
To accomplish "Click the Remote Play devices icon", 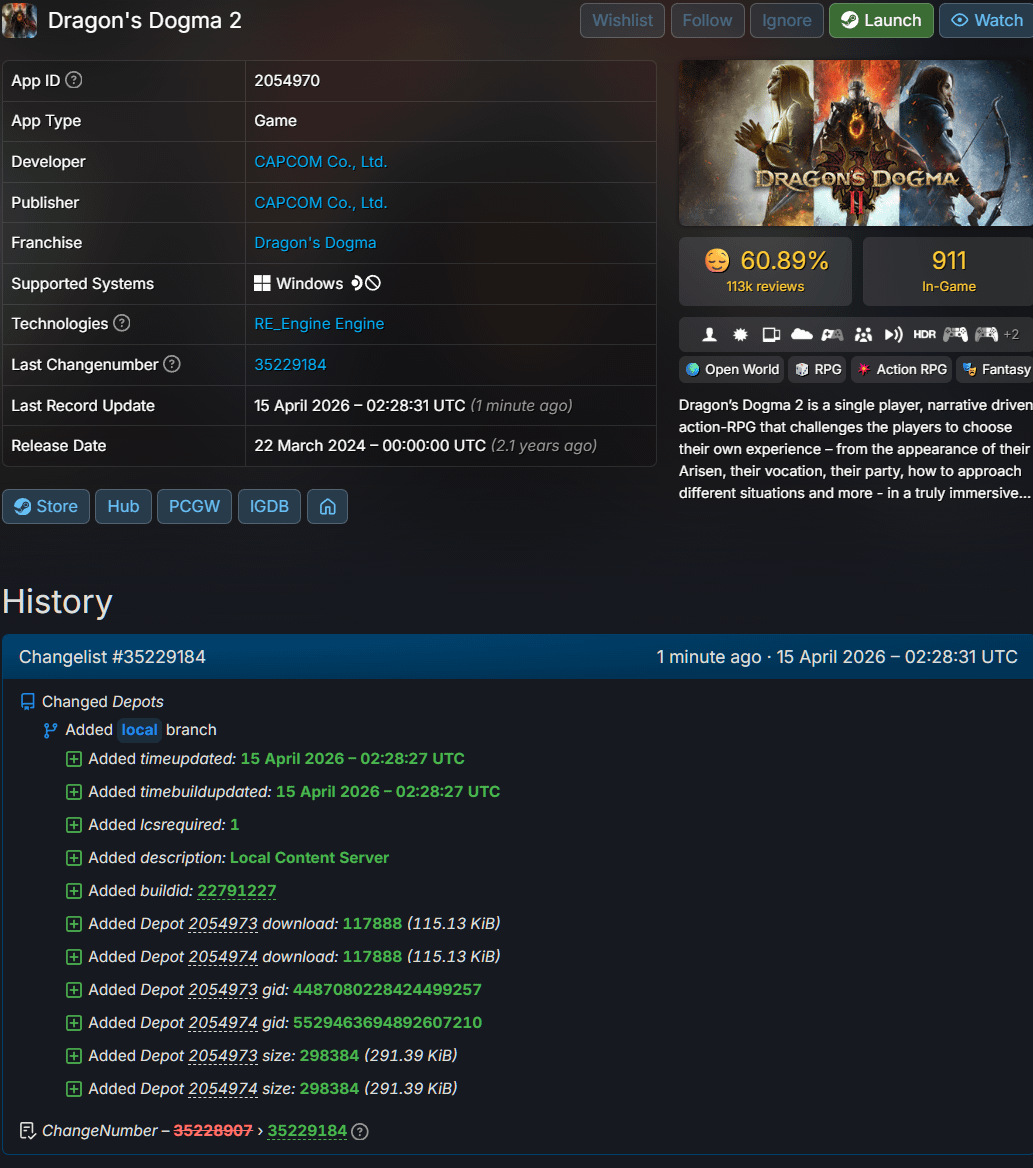I will point(771,334).
